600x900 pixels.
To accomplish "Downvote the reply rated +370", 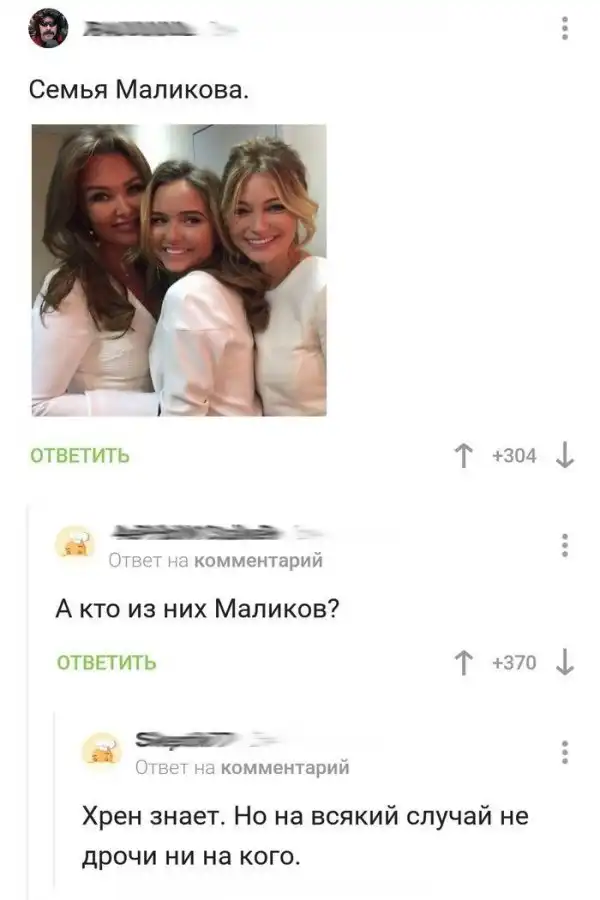I will coord(565,663).
